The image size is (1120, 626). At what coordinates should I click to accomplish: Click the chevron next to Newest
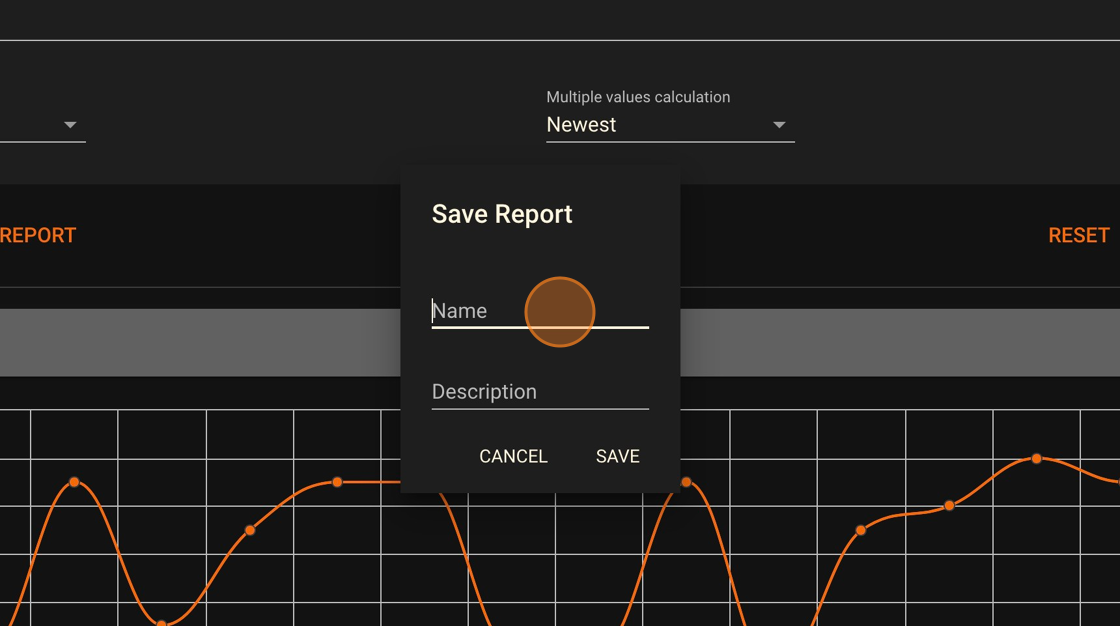(x=779, y=124)
